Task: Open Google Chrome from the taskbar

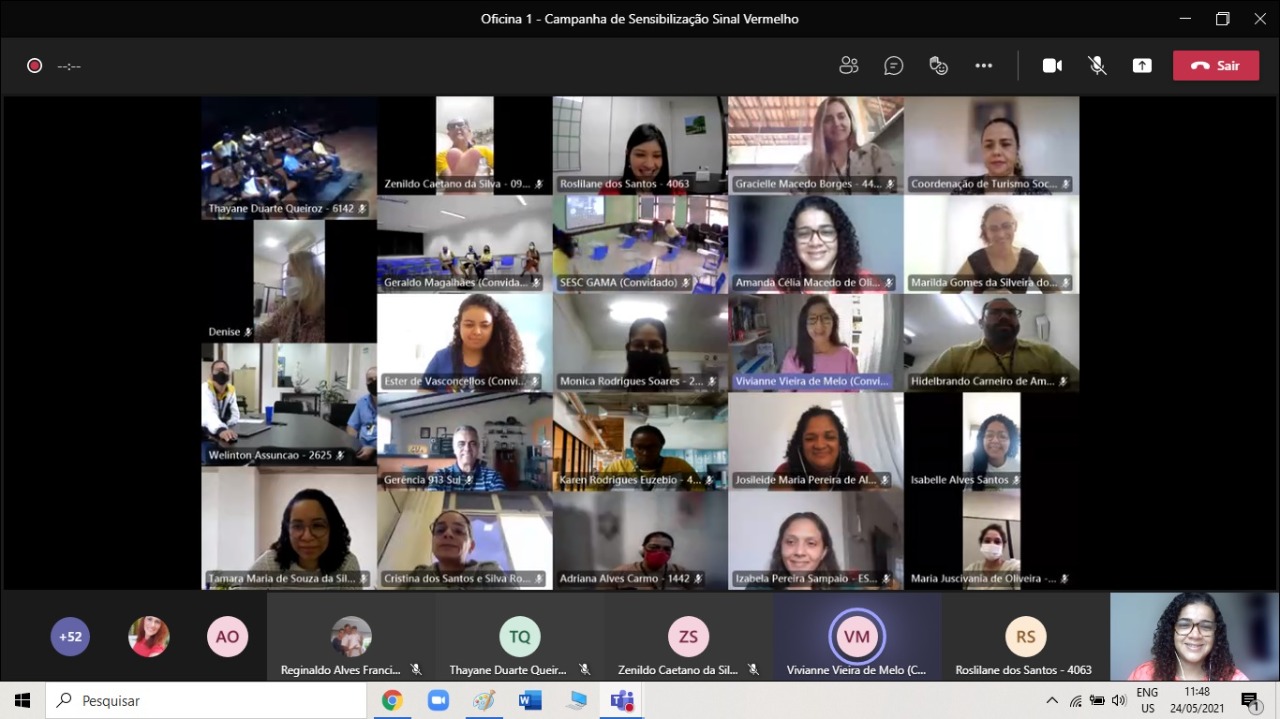Action: (392, 701)
